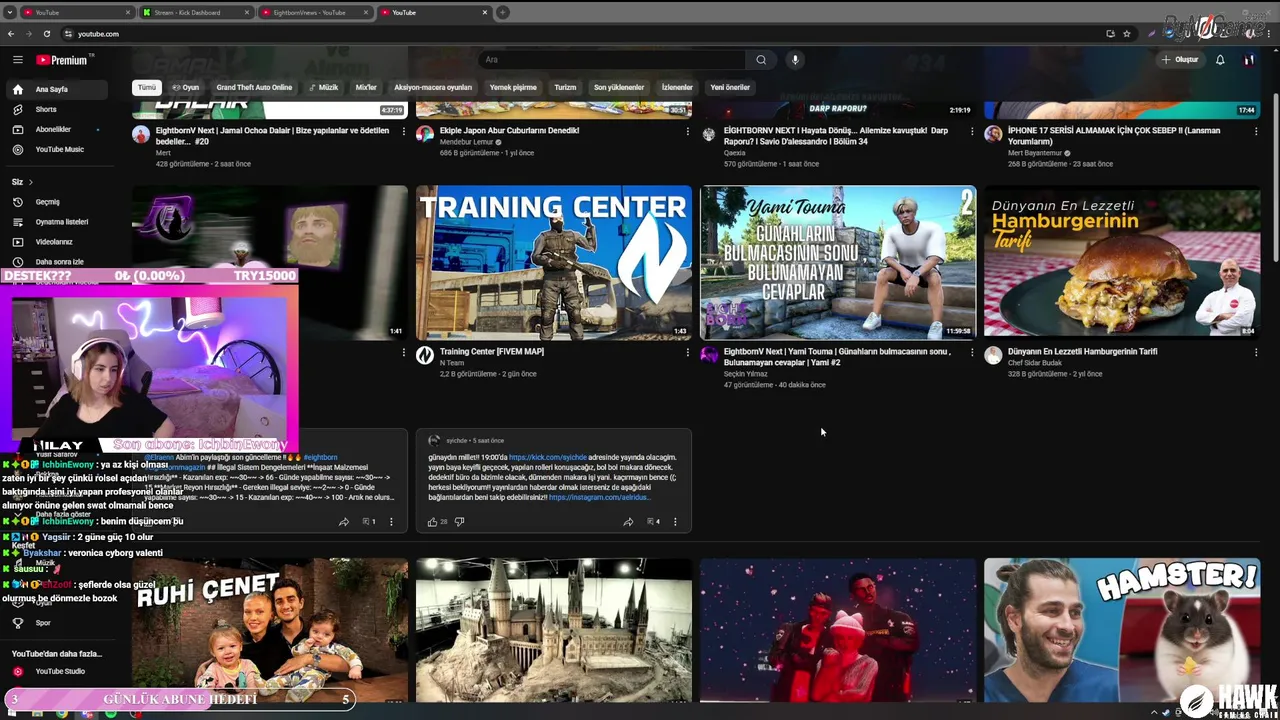Select the Oyun filter chip
This screenshot has height=720, width=1280.
186,87
